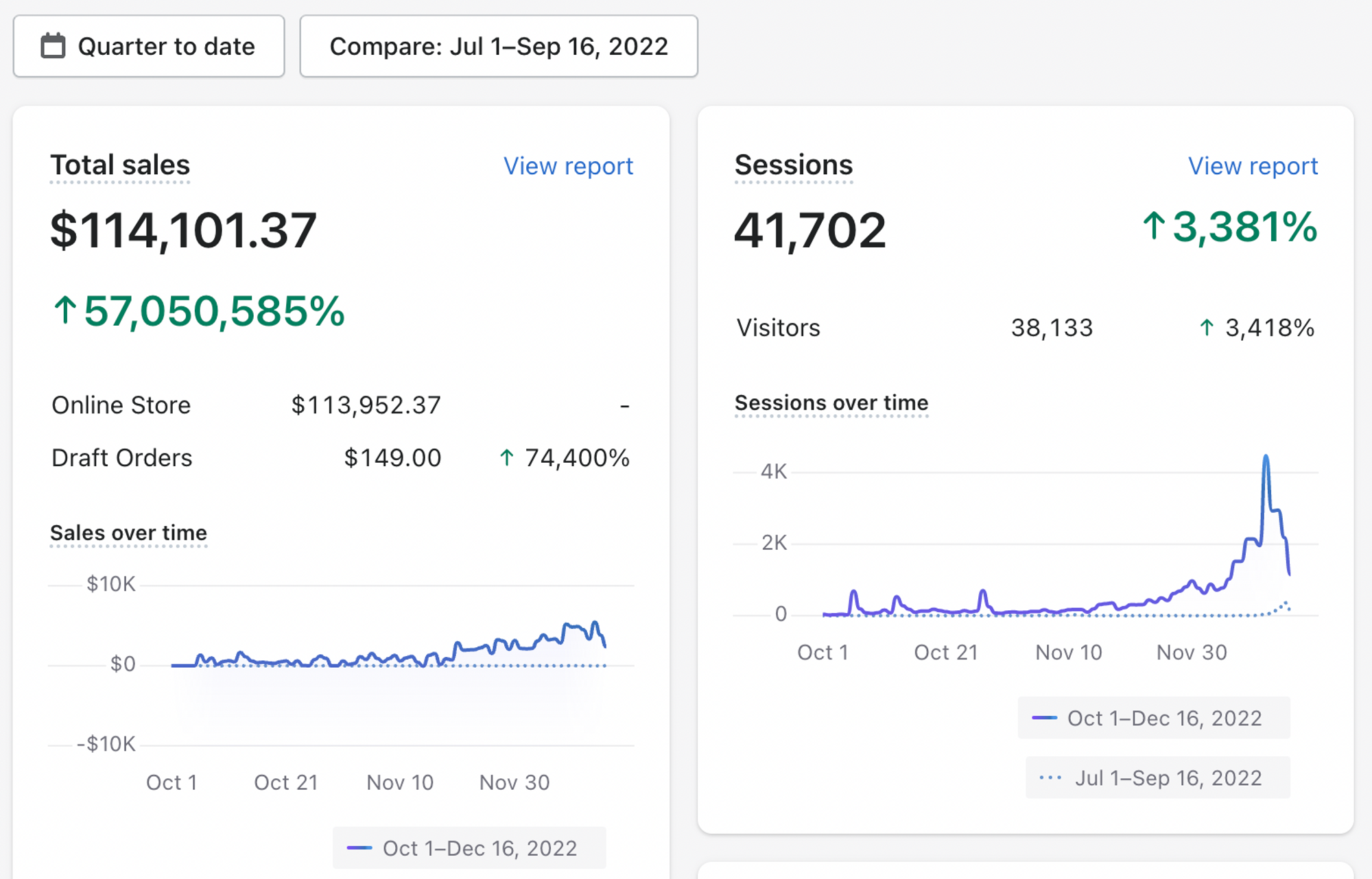The height and width of the screenshot is (879, 1372).
Task: Click the up arrow next to 3,418%
Action: point(1207,328)
